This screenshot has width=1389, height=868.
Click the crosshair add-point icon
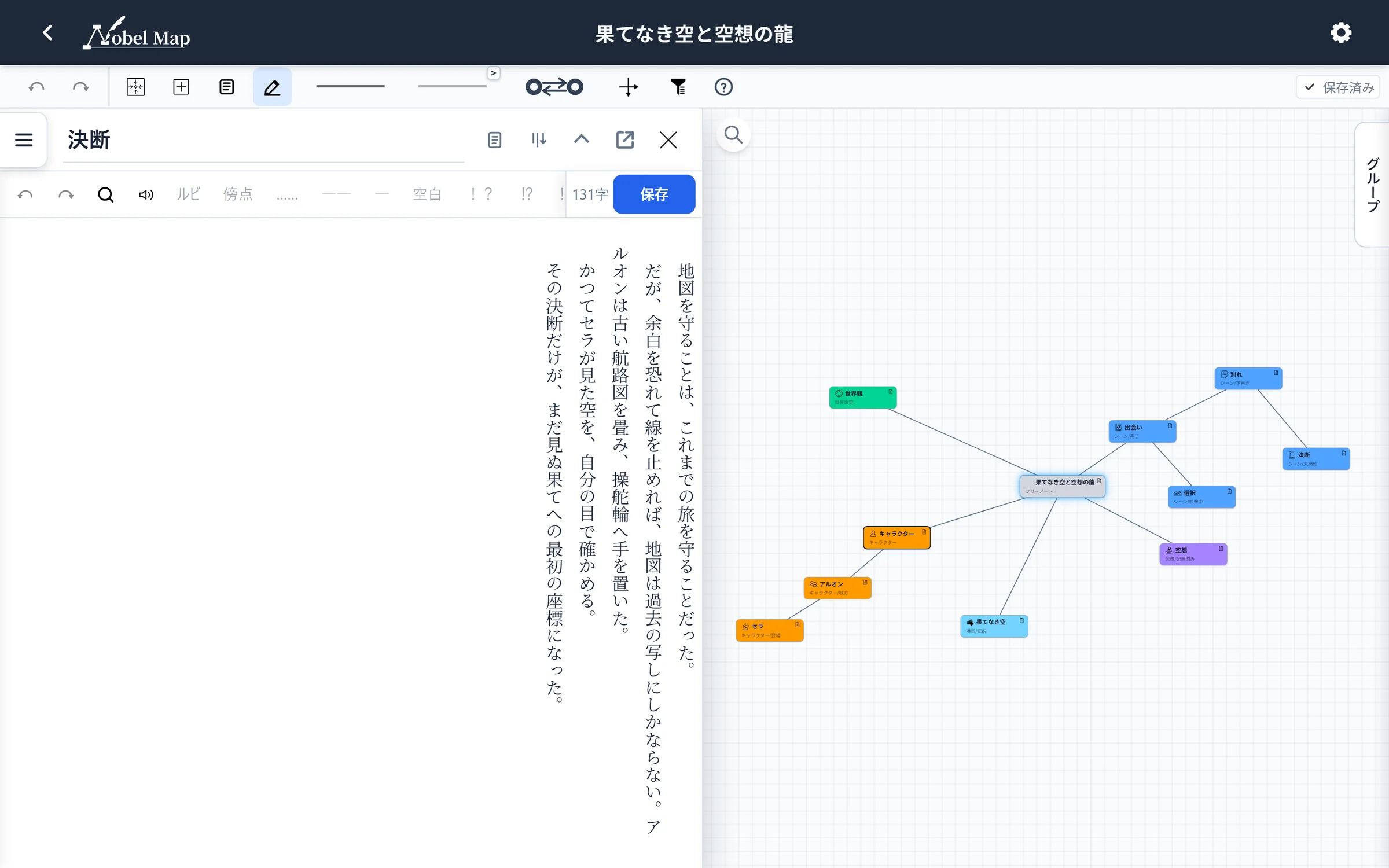[x=628, y=87]
